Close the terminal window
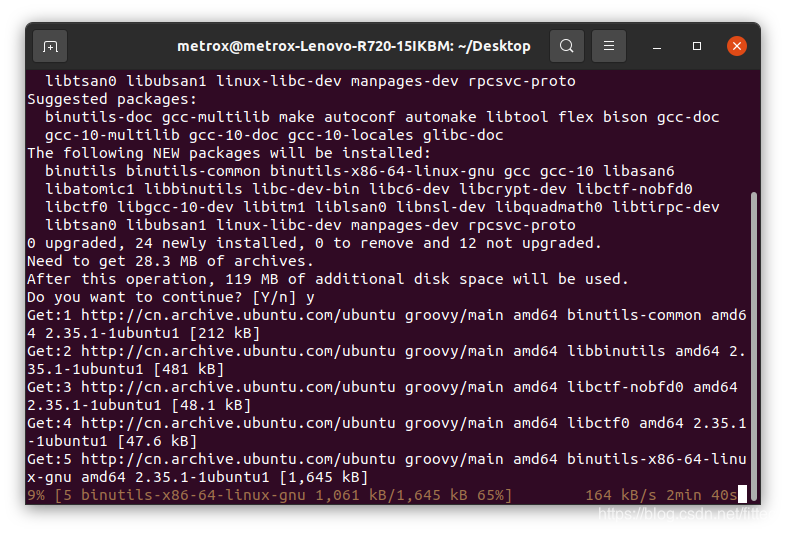 click(736, 46)
